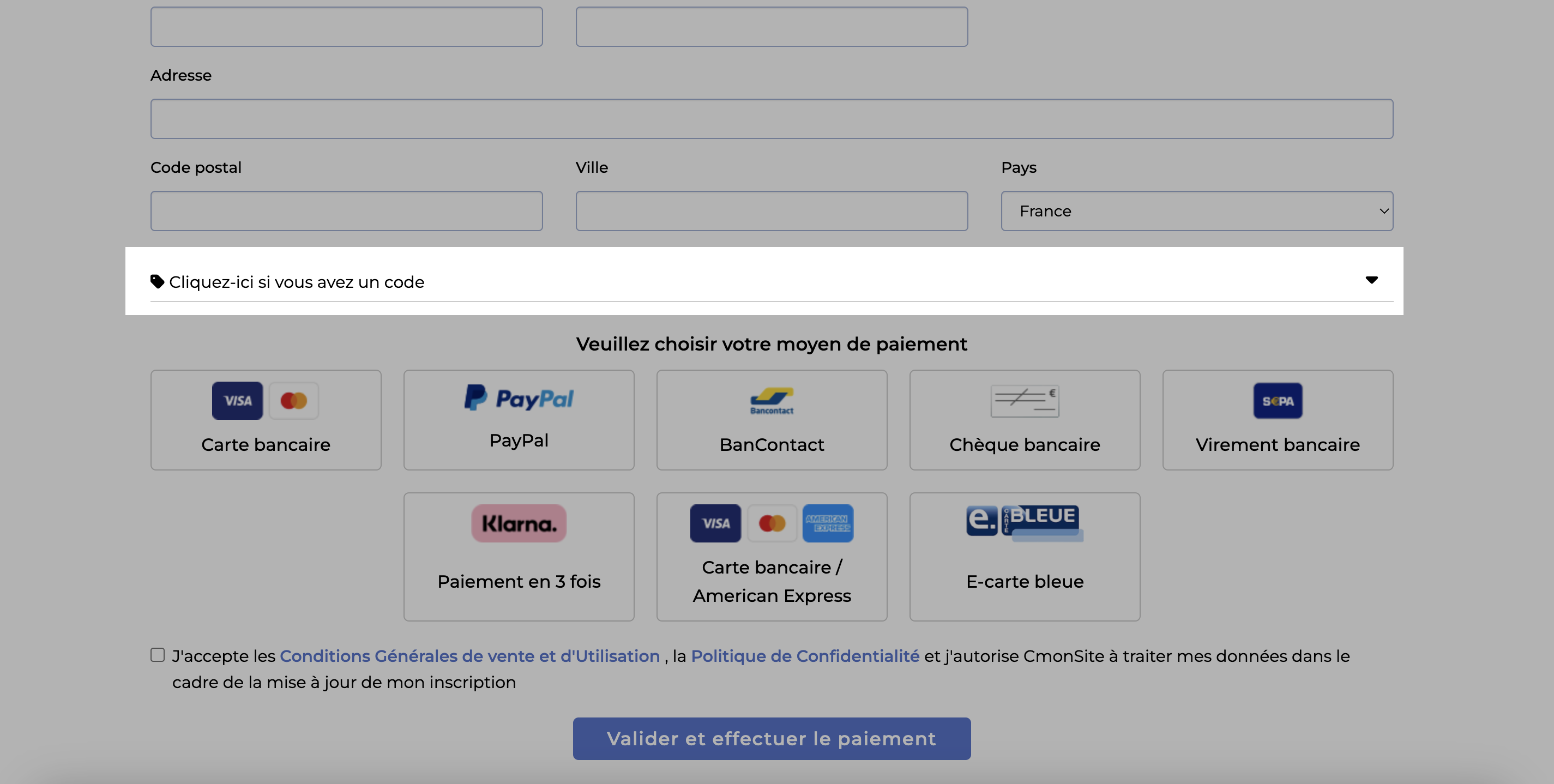Focus the Code postal field
1554x784 pixels.
pyautogui.click(x=346, y=211)
